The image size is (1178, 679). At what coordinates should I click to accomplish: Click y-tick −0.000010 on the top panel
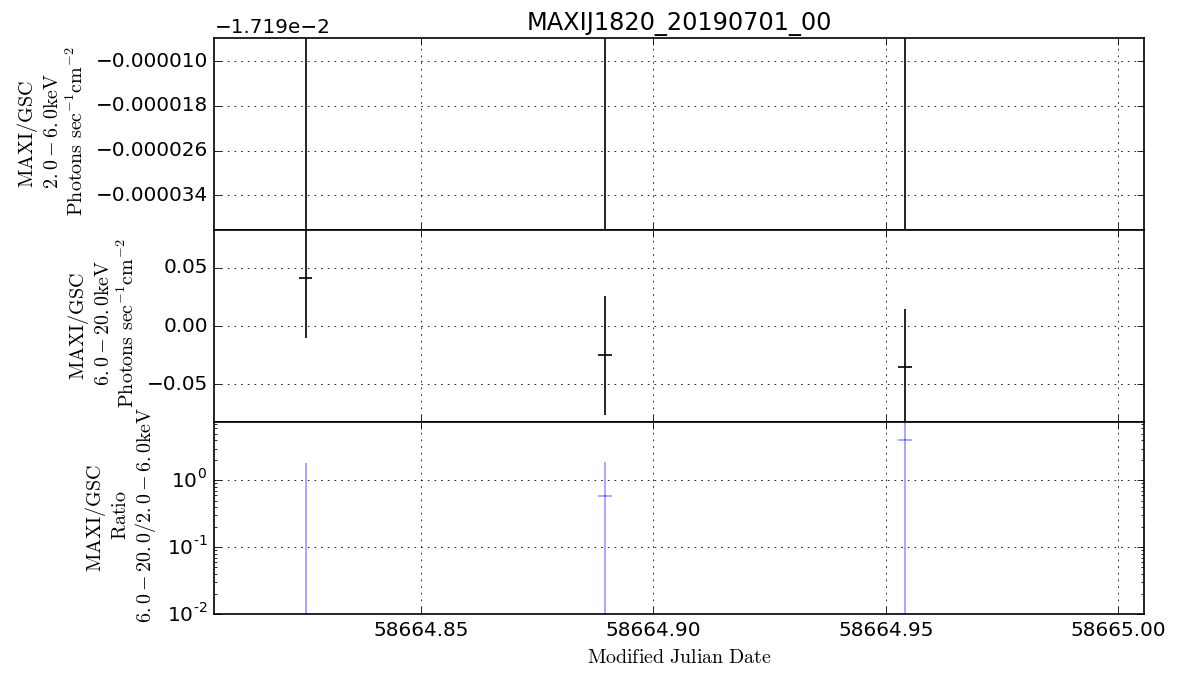click(x=152, y=61)
